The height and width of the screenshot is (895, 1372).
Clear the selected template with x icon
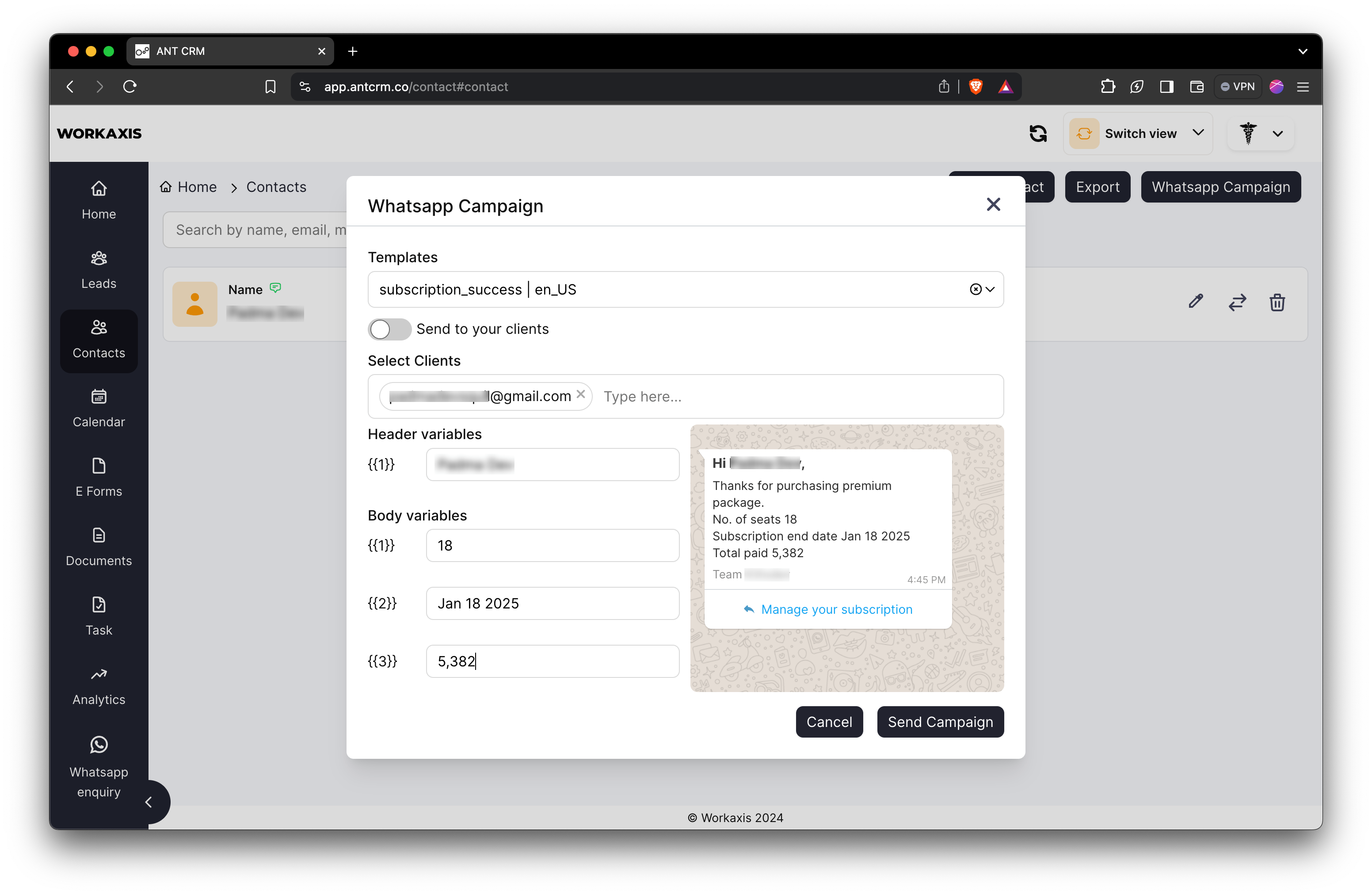pyautogui.click(x=976, y=290)
